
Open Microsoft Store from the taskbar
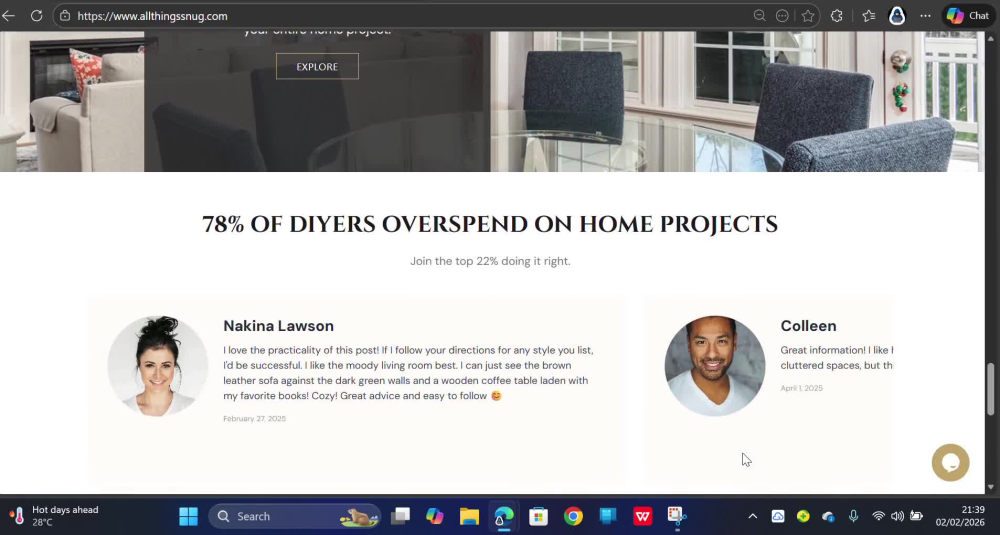pos(538,517)
